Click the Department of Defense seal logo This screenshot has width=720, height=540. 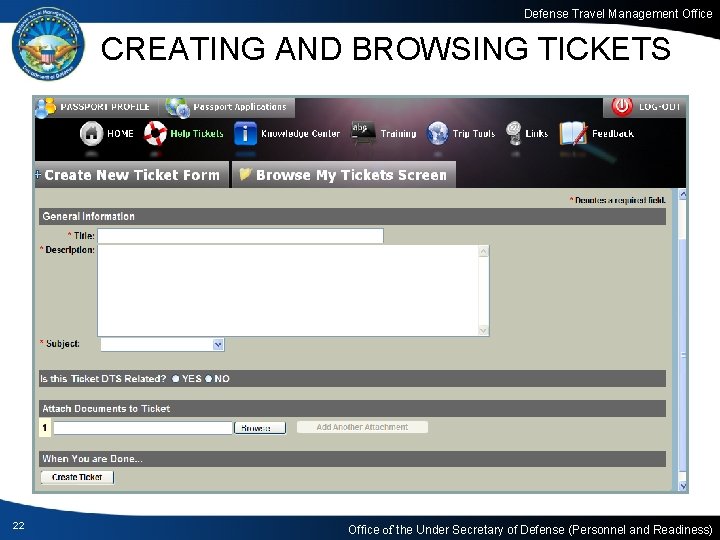point(48,44)
